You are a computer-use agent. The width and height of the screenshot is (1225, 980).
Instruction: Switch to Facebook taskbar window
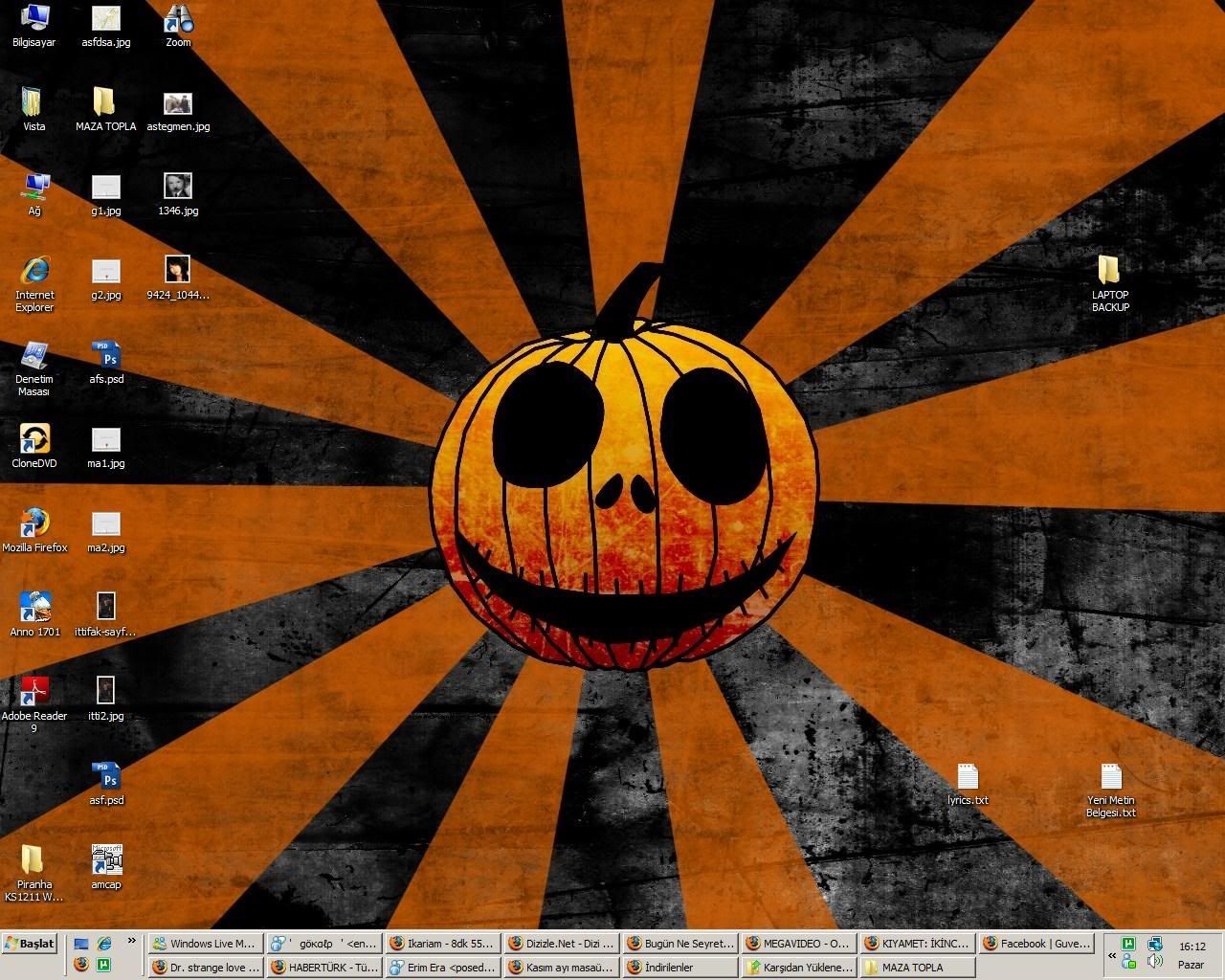[1036, 944]
